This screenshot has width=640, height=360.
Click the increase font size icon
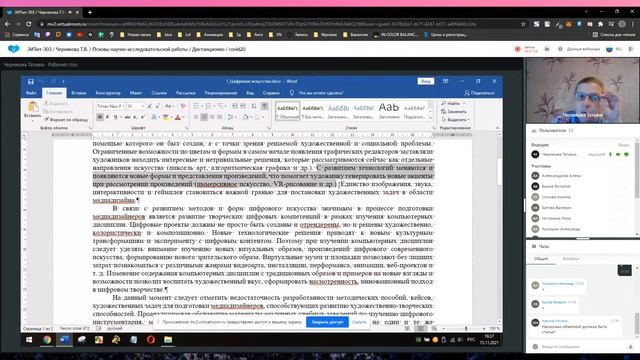click(x=150, y=106)
